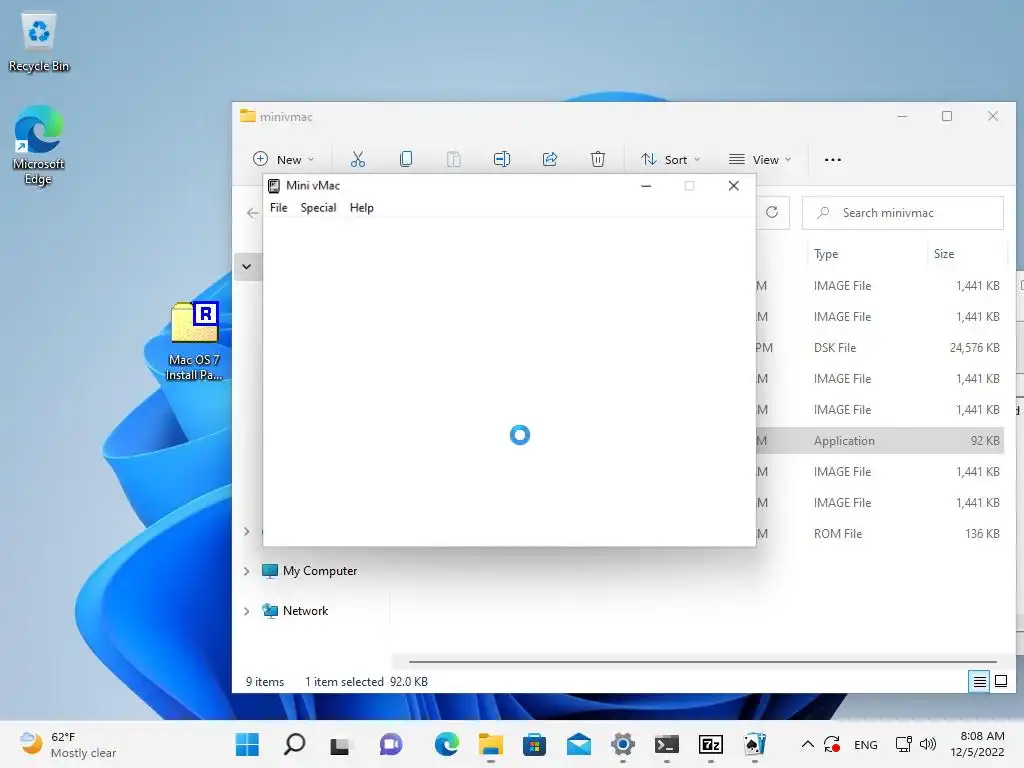
Task: Click the Size column header
Action: click(x=944, y=254)
